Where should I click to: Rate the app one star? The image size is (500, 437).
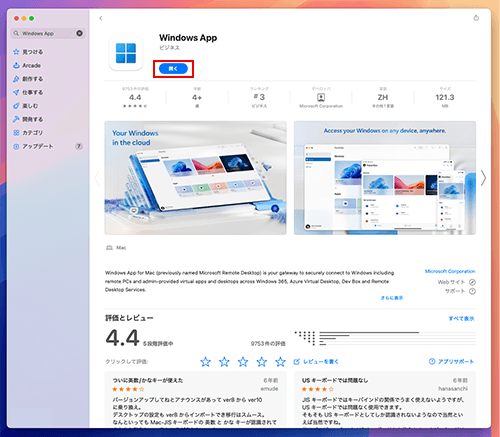[x=205, y=362]
